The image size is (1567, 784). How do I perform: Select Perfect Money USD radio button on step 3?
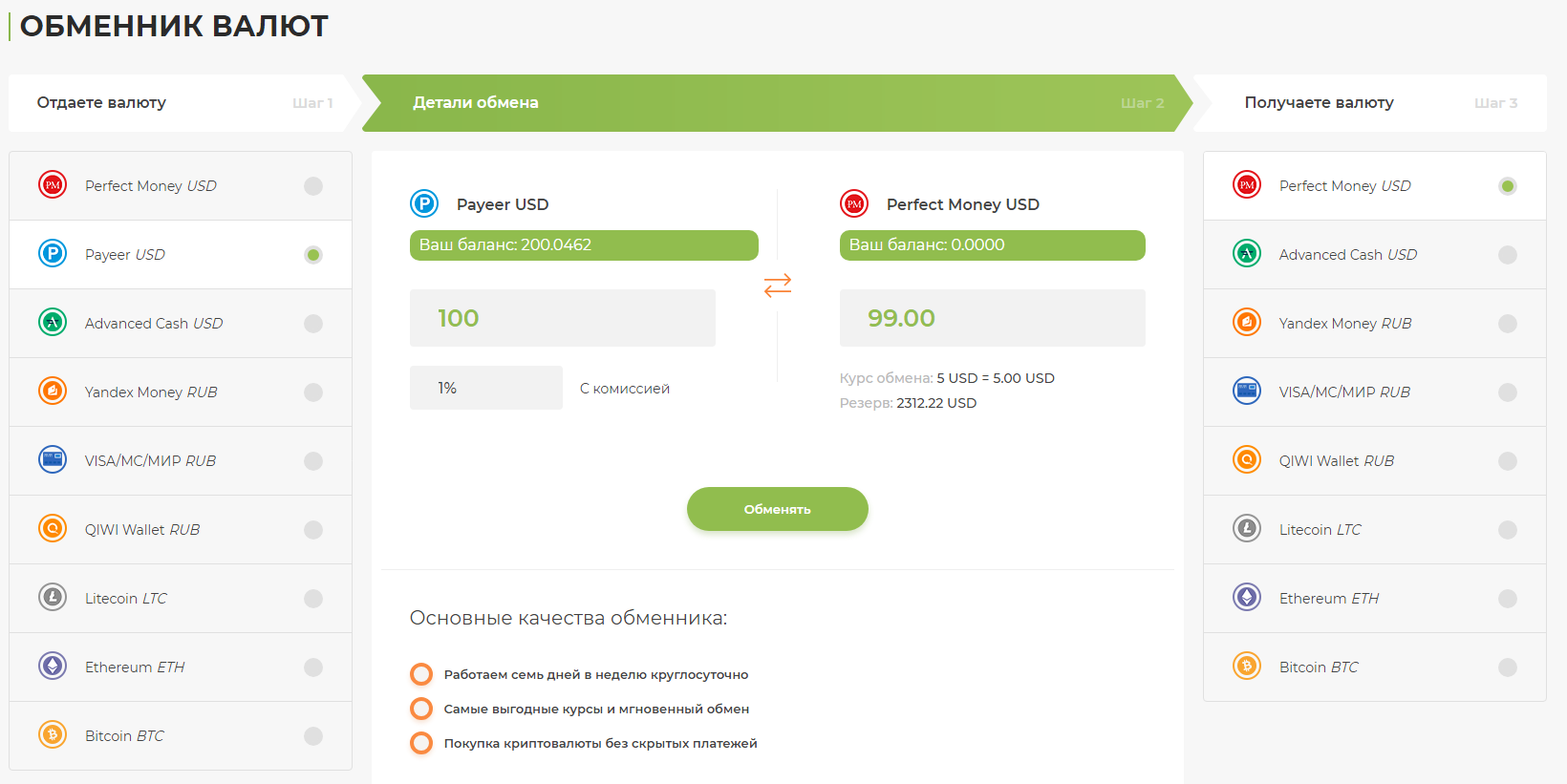pos(1508,185)
